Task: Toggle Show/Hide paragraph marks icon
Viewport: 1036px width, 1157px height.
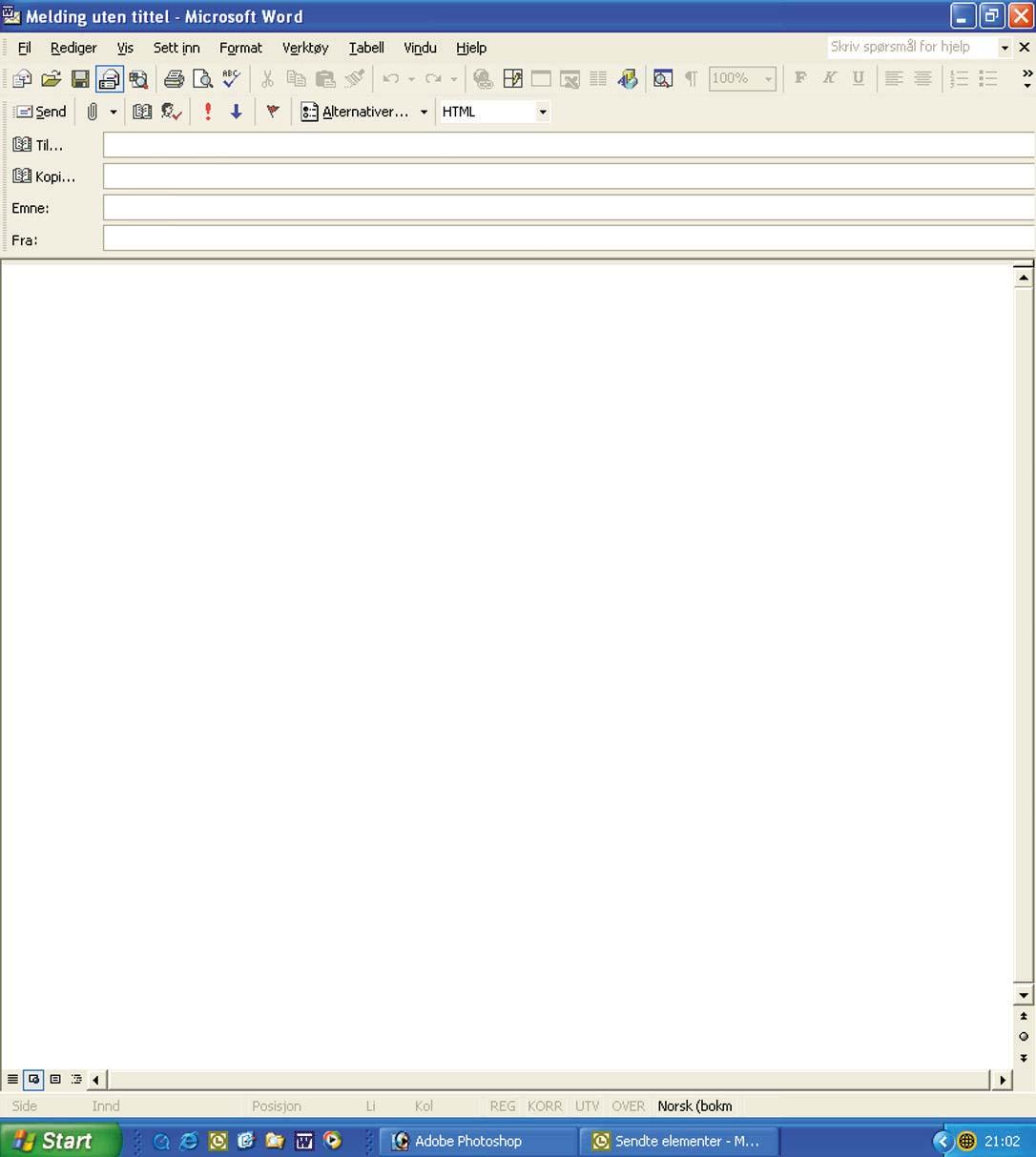Action: pos(692,79)
